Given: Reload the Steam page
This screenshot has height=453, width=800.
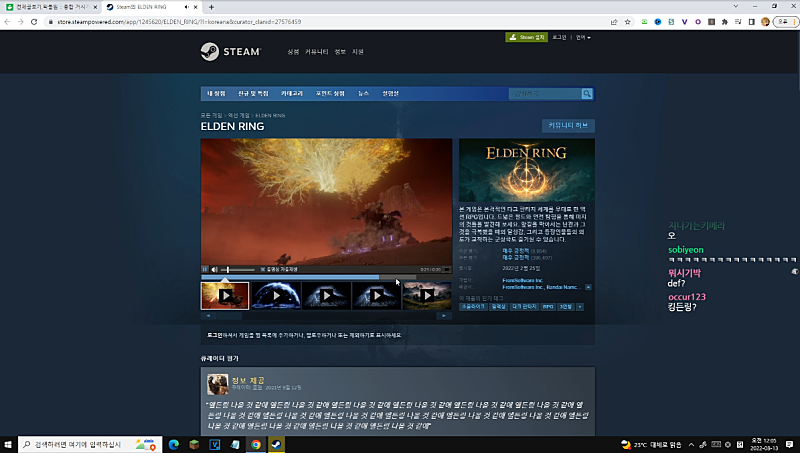Looking at the screenshot, I should click(x=34, y=22).
